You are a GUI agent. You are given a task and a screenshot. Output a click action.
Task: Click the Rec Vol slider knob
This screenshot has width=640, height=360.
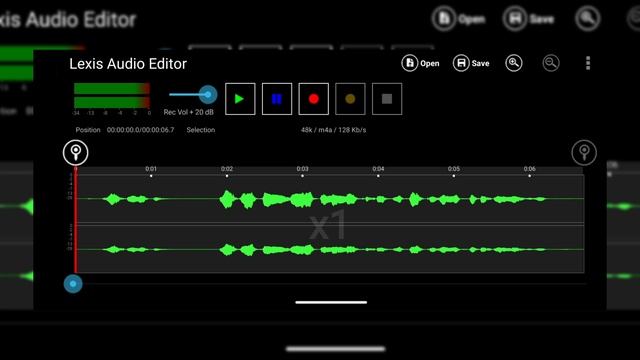(208, 95)
